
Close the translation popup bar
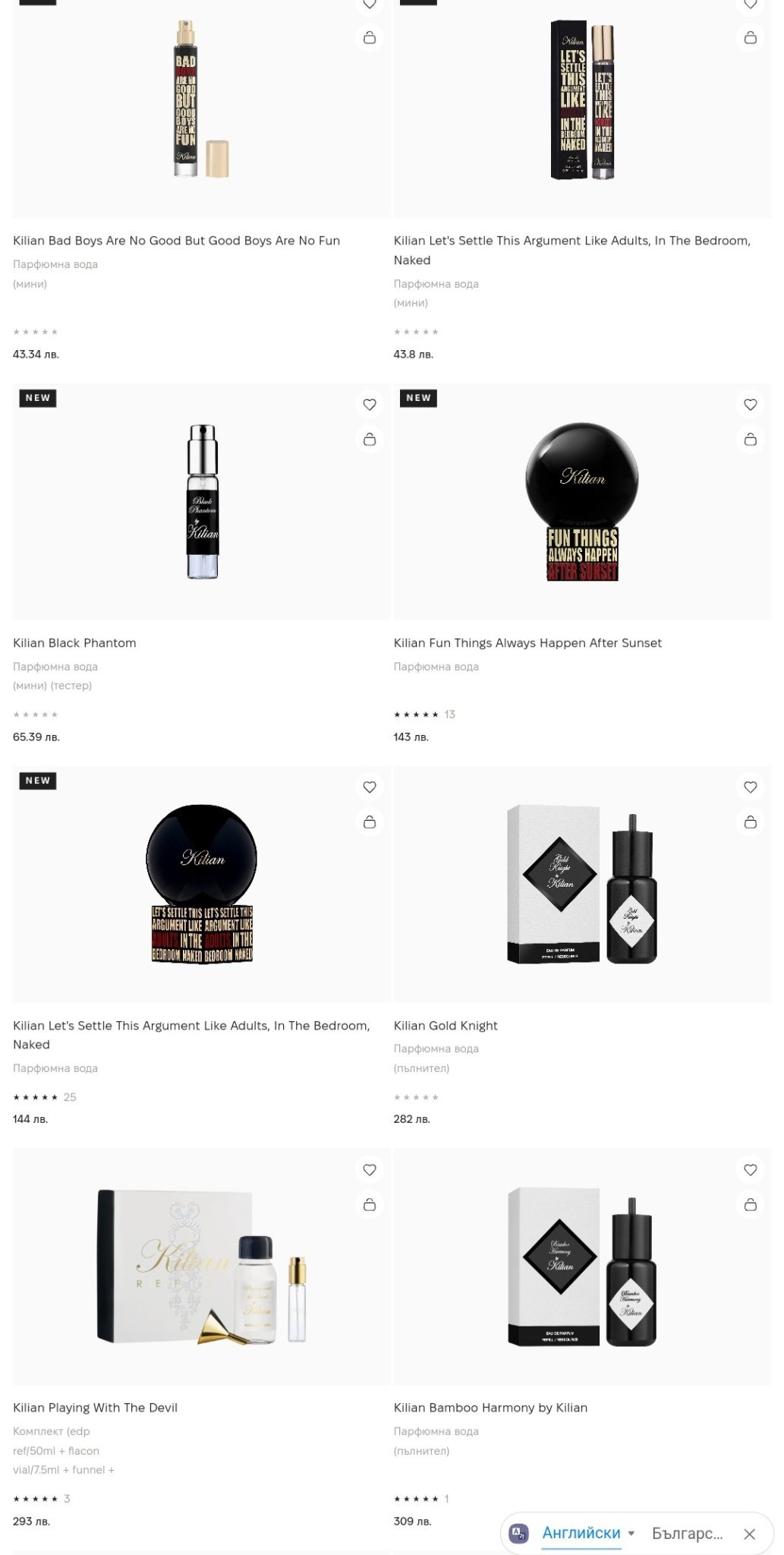point(750,1534)
